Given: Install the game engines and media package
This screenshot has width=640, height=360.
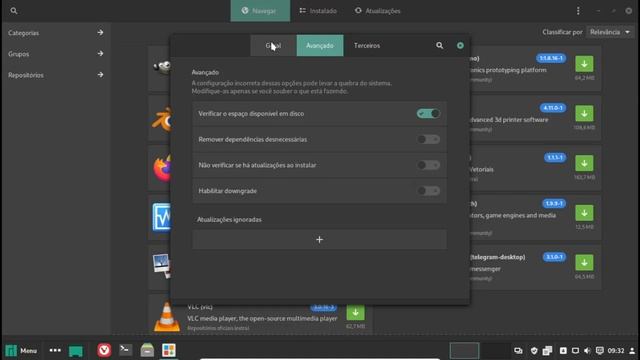Looking at the screenshot, I should (584, 213).
